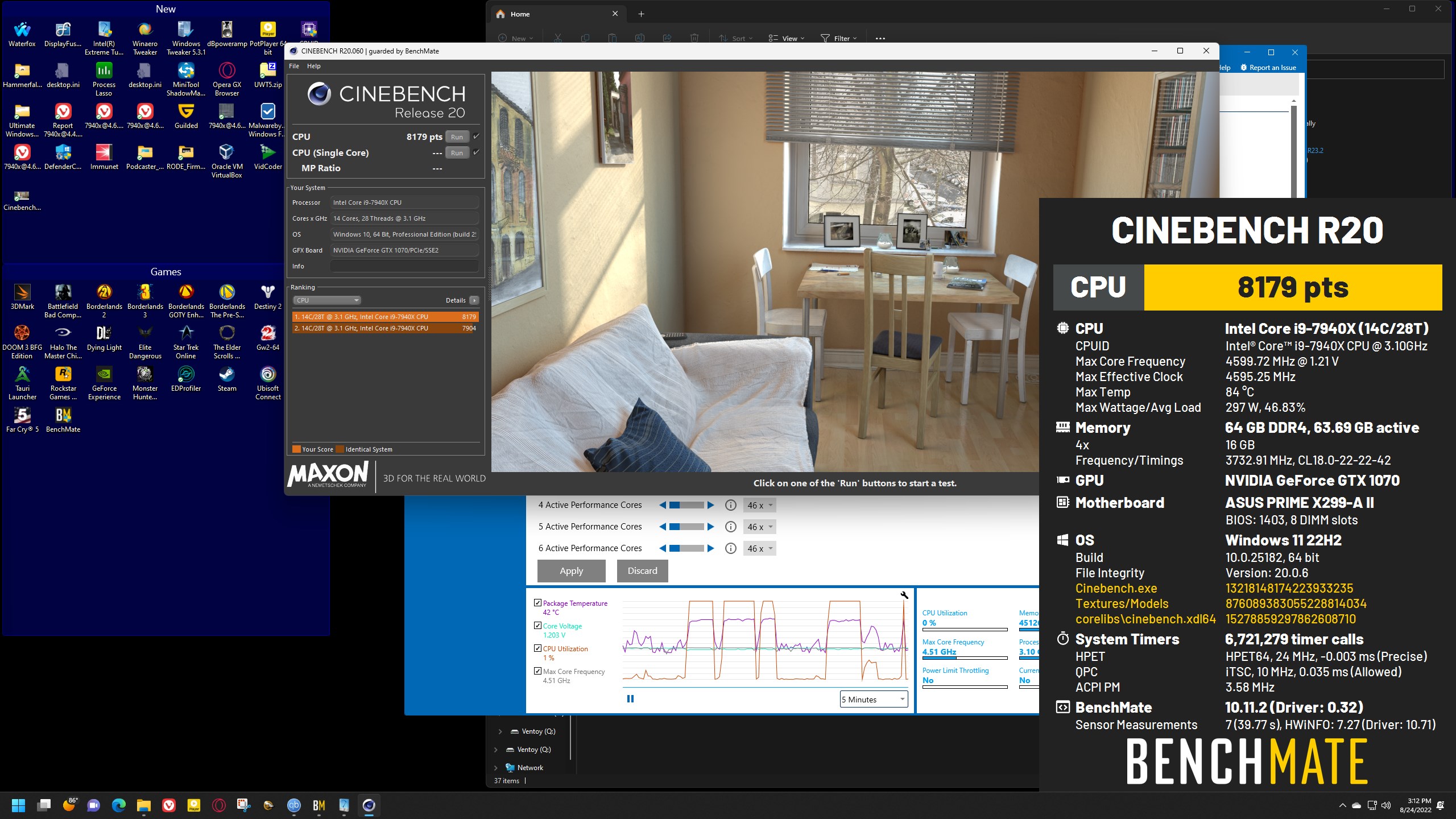Run the CPU multi-core benchmark

pos(457,136)
